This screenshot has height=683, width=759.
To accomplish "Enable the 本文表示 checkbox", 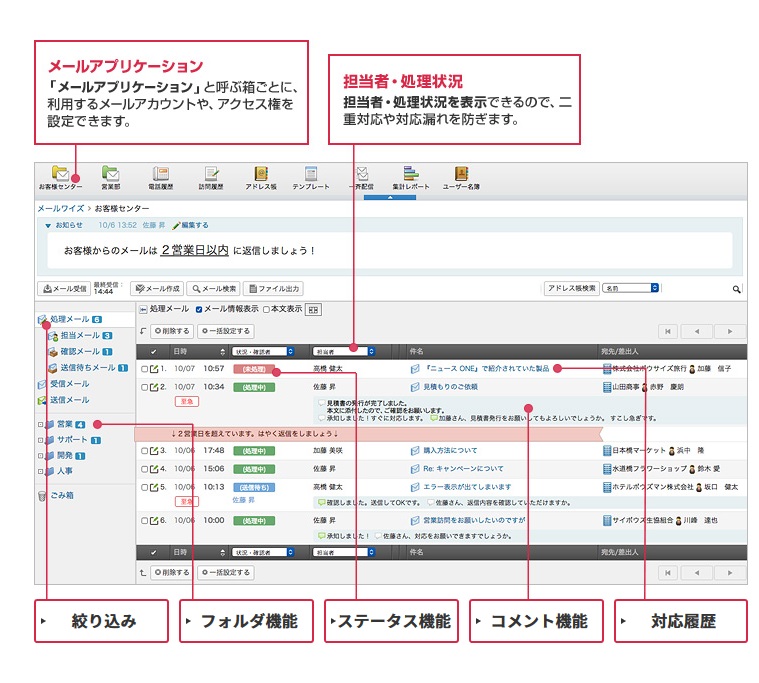I will pos(266,309).
